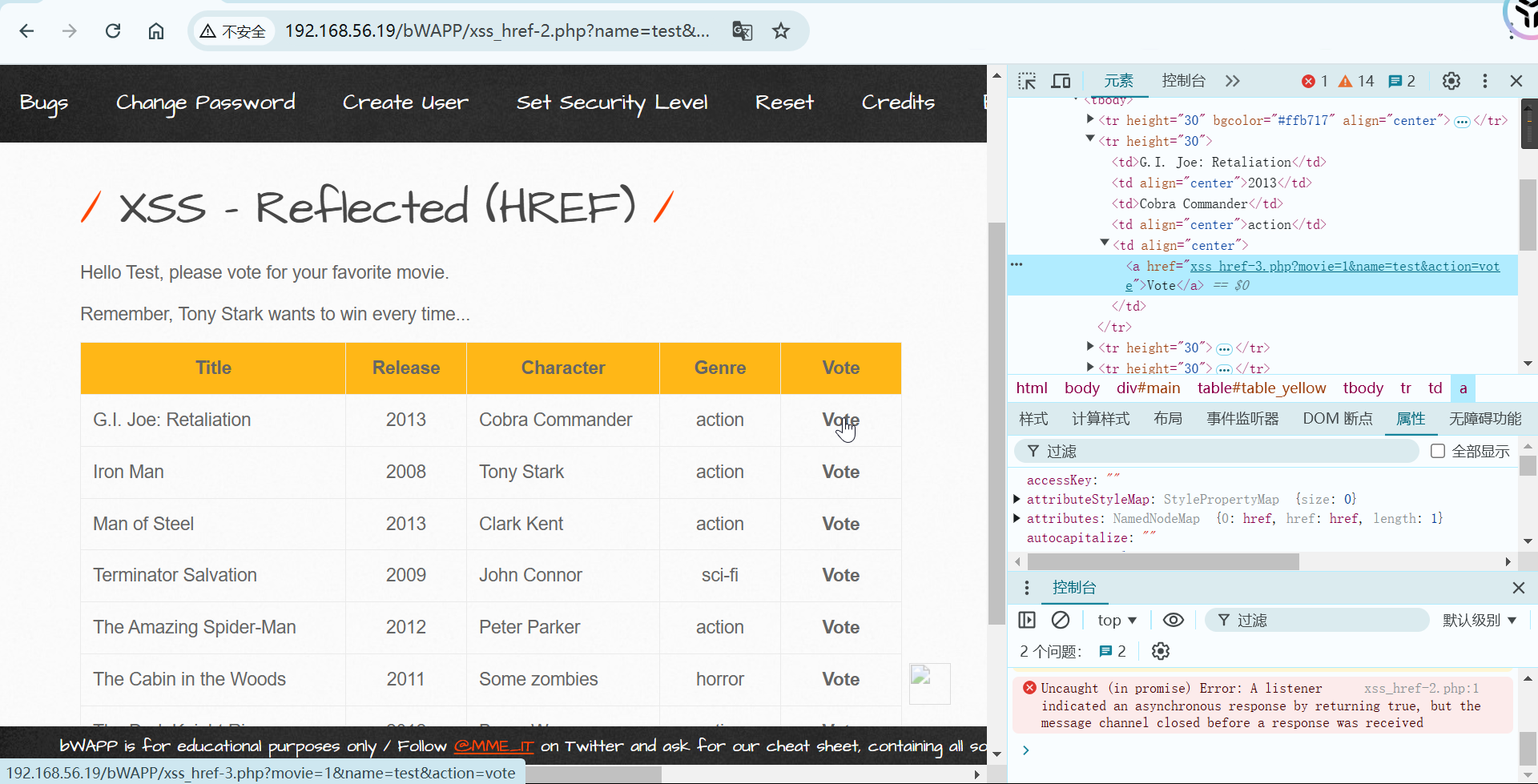Collapse the td align center node
This screenshot has height=784, width=1538.
point(1105,243)
